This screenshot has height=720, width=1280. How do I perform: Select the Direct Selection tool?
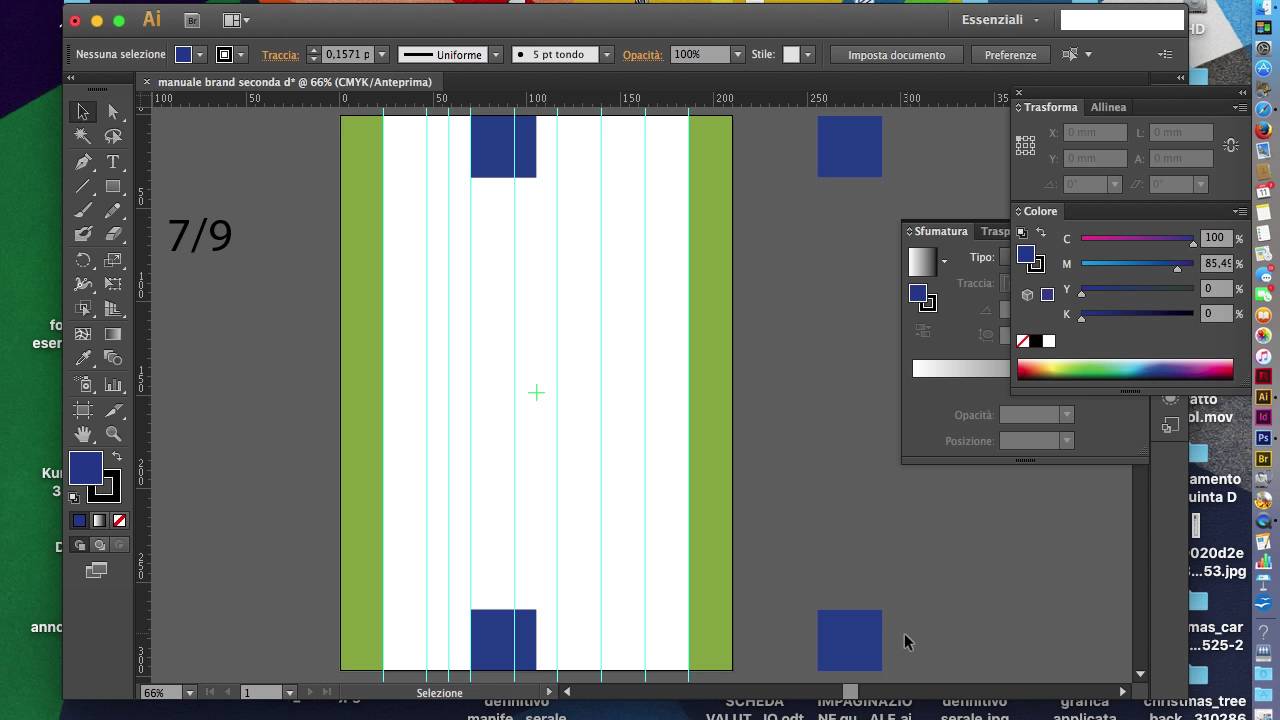[x=113, y=112]
